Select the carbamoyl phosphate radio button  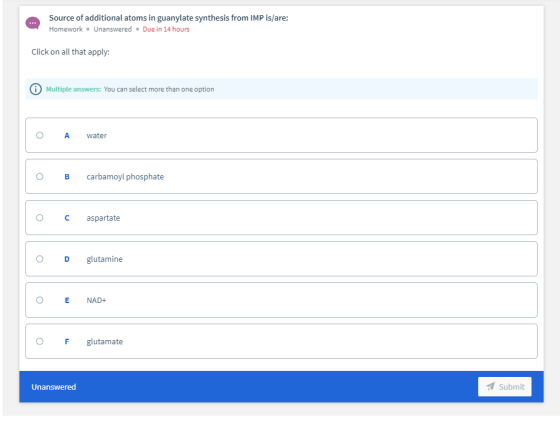[40, 176]
